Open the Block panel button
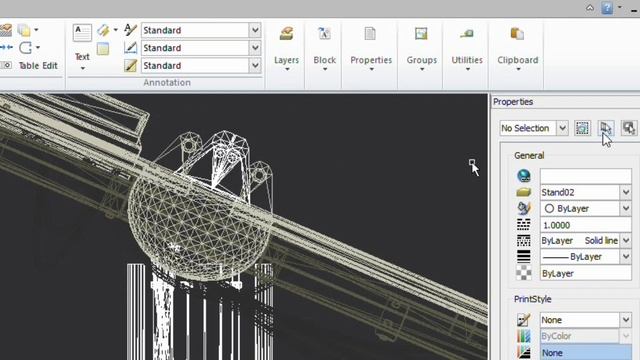Viewport: 640px width, 360px height. click(324, 49)
